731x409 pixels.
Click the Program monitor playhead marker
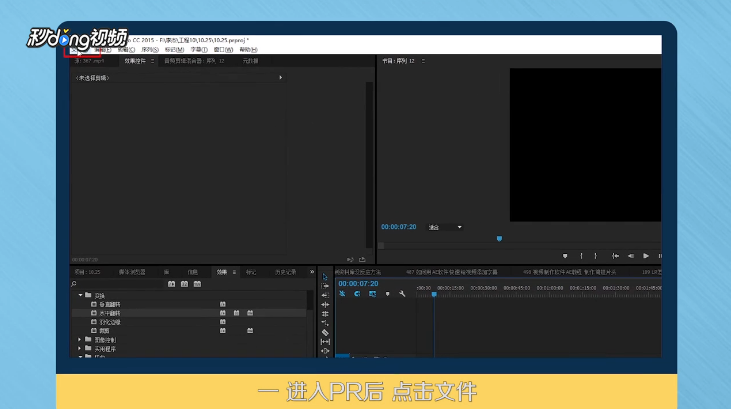[x=499, y=239]
